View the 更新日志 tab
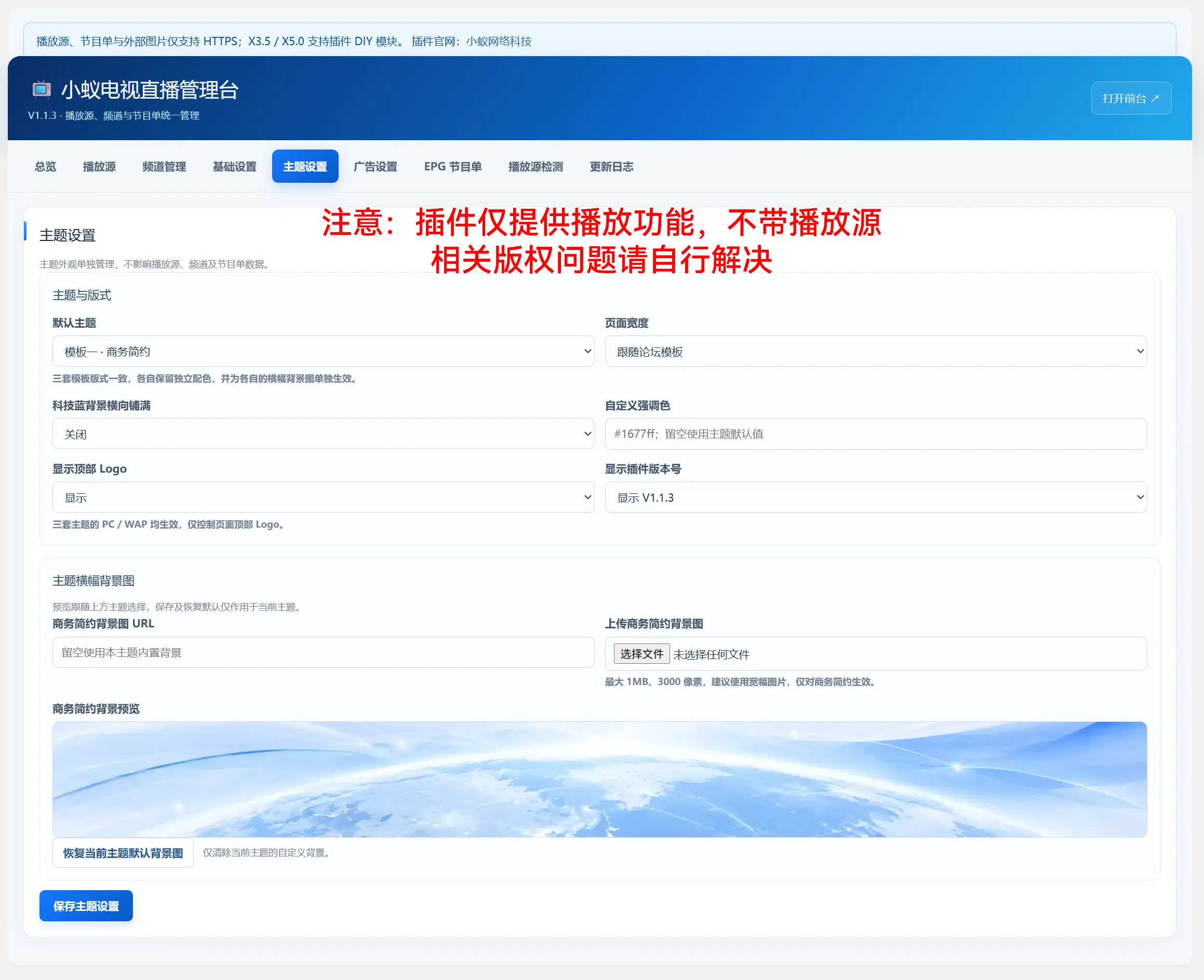 tap(611, 167)
